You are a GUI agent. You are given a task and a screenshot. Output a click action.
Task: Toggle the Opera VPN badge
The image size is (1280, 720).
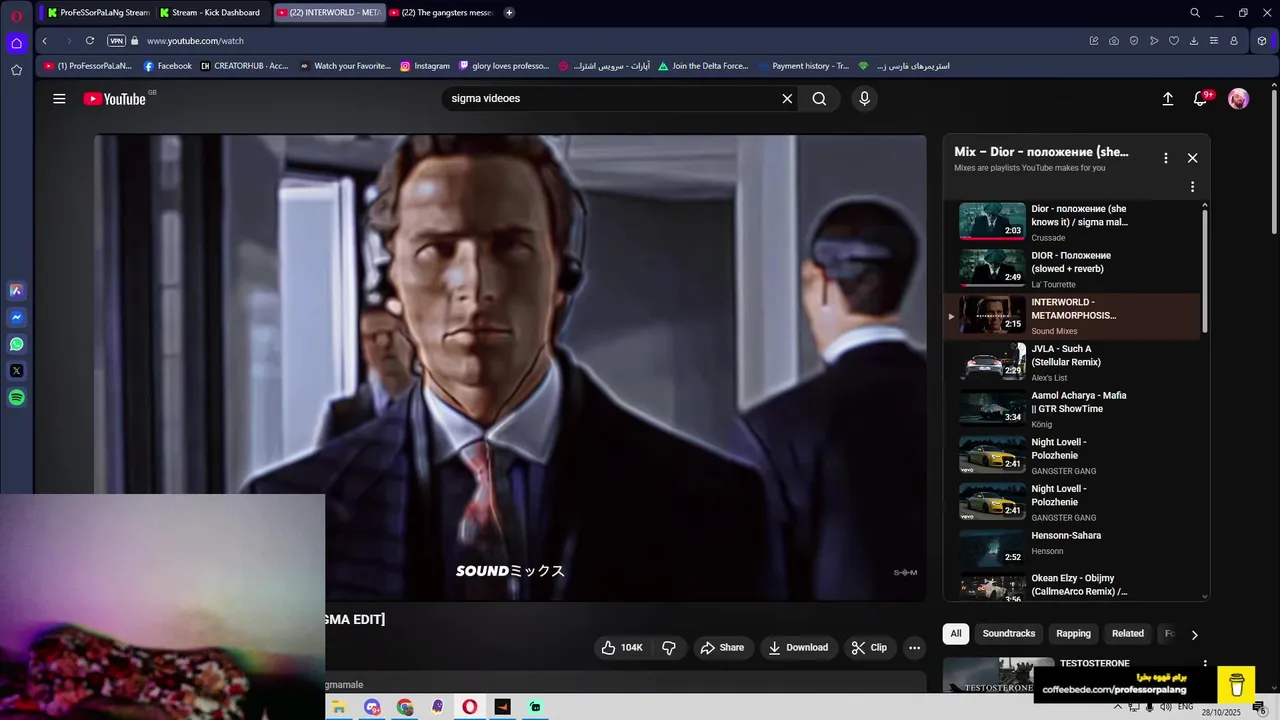click(x=116, y=41)
